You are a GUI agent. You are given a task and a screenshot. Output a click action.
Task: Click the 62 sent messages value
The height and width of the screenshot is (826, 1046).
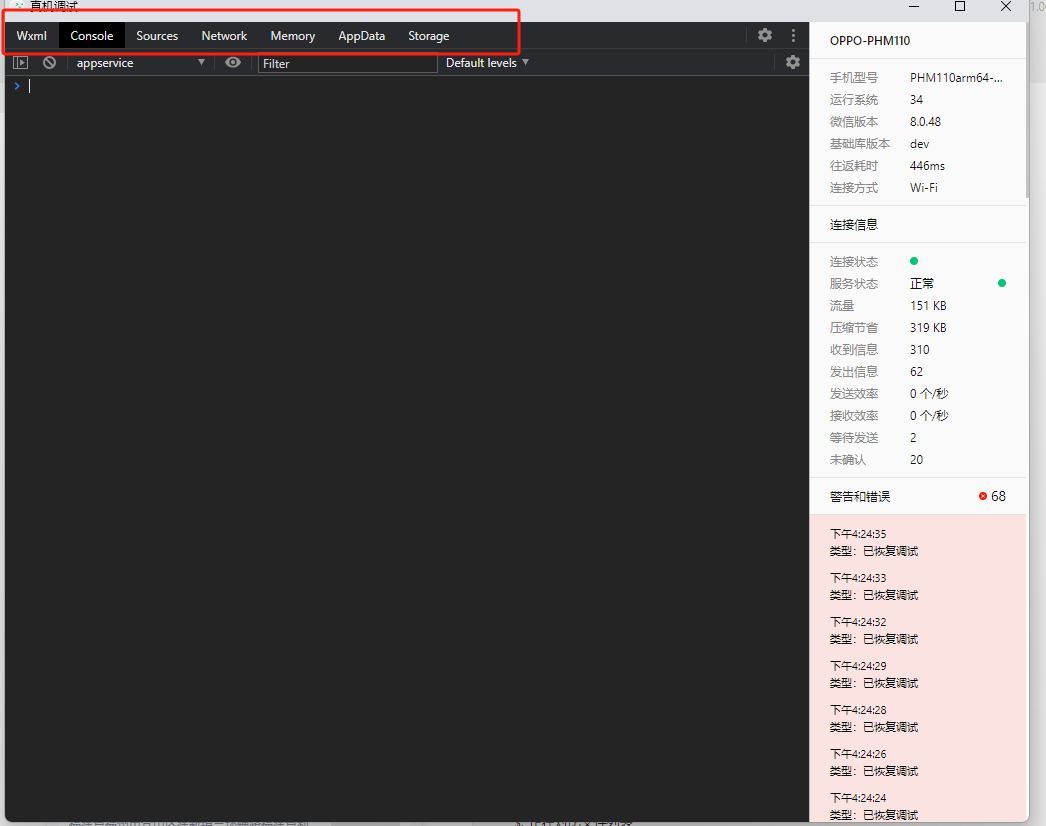pyautogui.click(x=917, y=372)
